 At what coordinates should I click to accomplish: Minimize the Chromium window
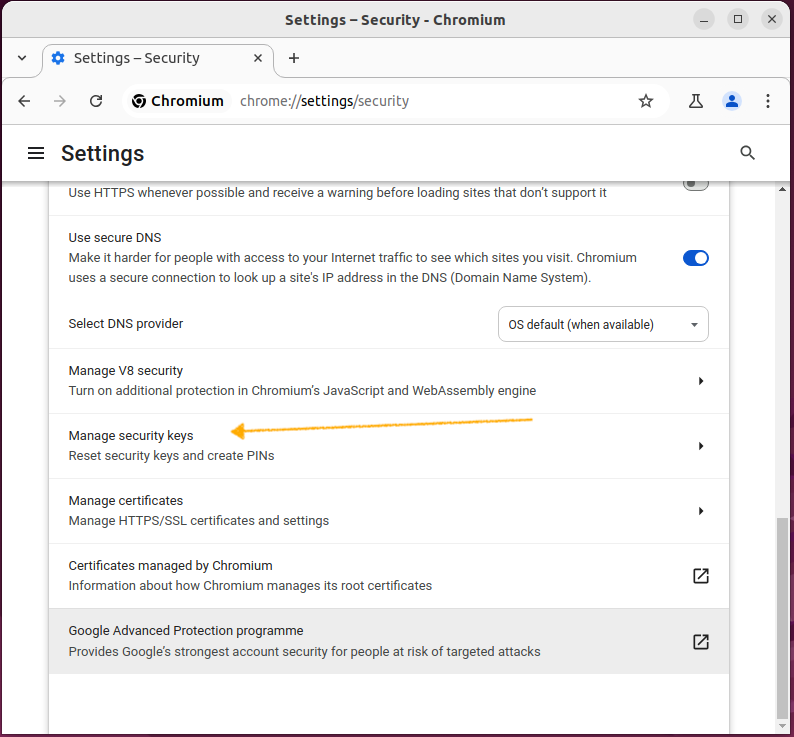click(x=703, y=20)
